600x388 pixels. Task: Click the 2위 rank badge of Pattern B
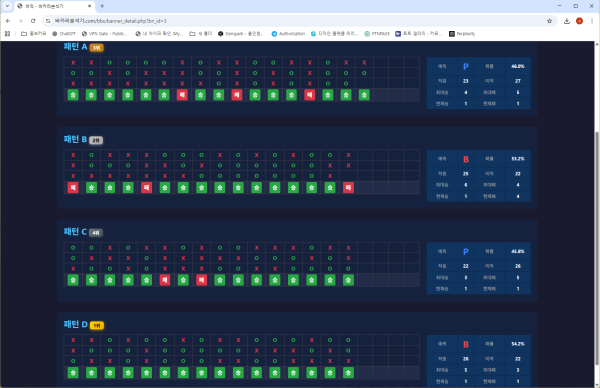pos(96,140)
